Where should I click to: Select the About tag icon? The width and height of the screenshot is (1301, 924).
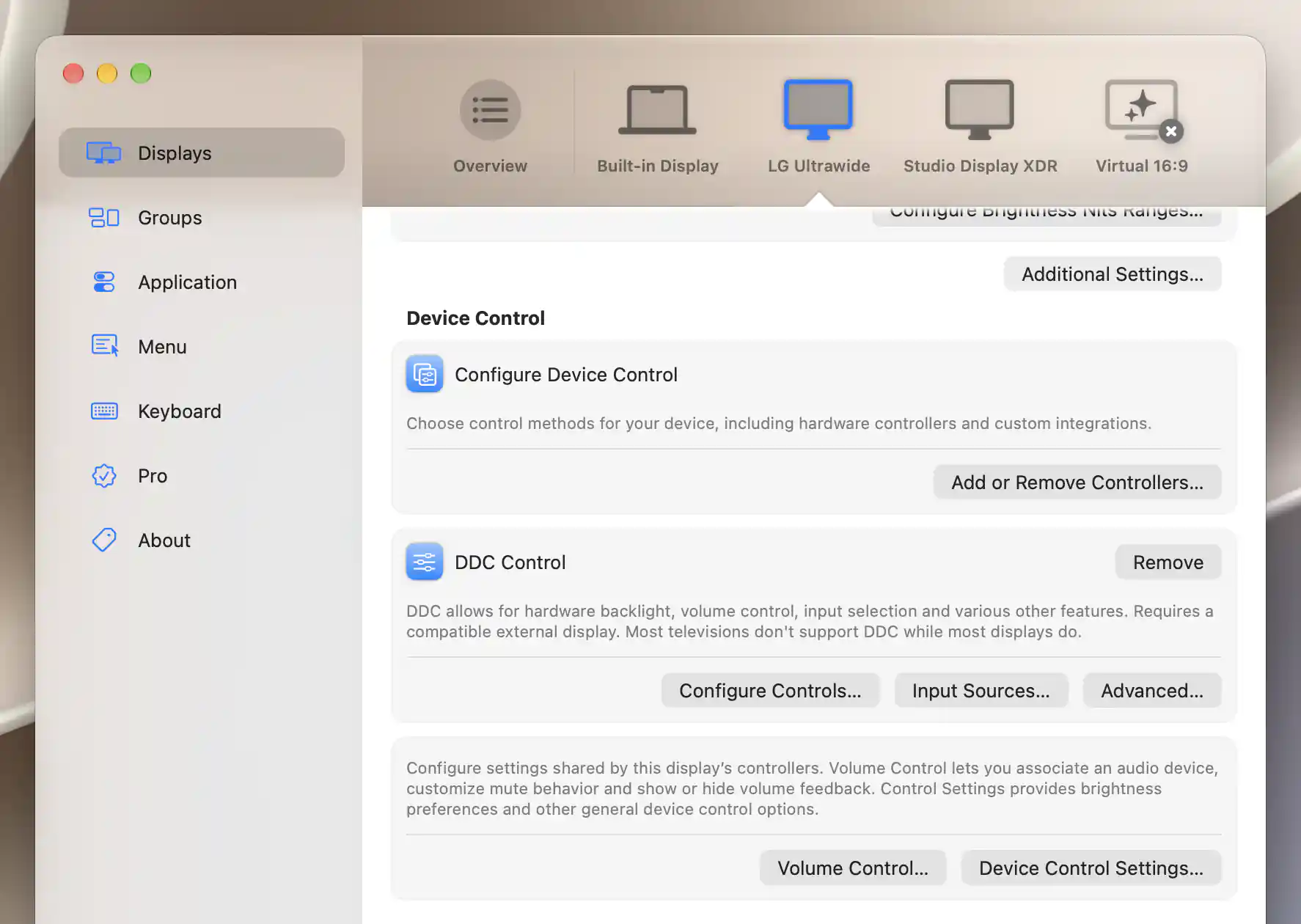(104, 540)
